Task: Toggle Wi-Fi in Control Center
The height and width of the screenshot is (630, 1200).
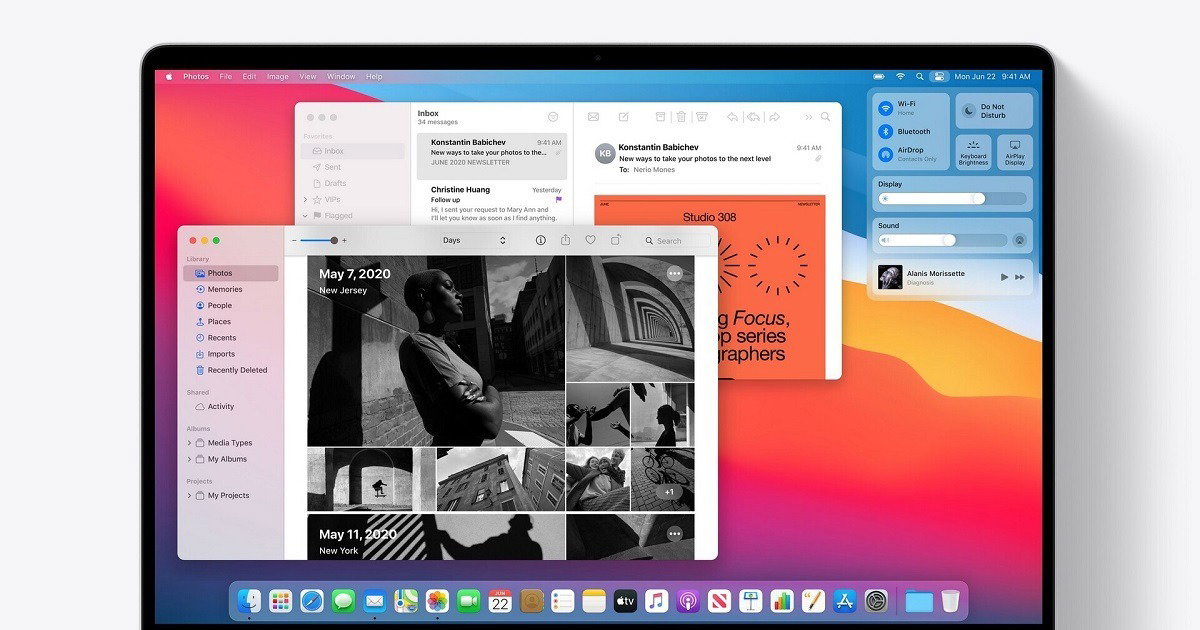Action: (885, 108)
